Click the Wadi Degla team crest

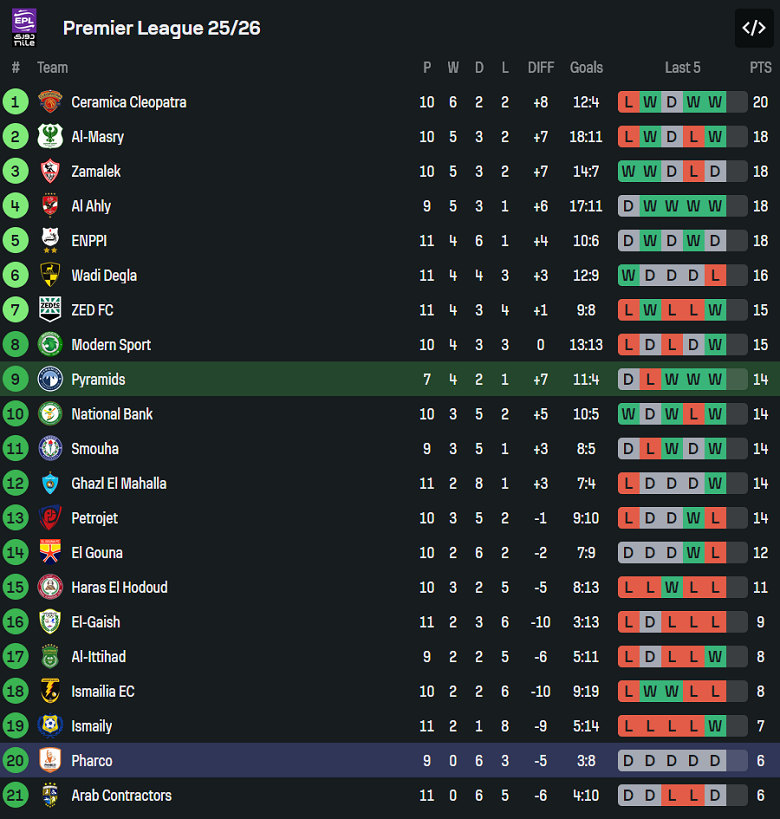point(50,275)
